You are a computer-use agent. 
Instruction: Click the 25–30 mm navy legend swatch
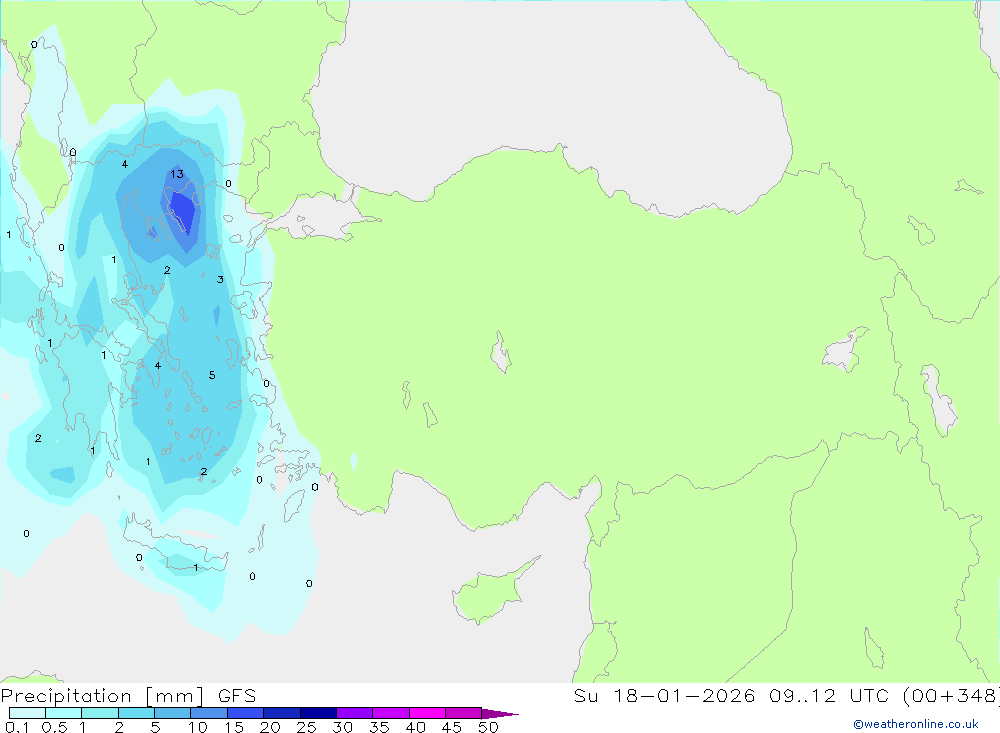(x=318, y=713)
